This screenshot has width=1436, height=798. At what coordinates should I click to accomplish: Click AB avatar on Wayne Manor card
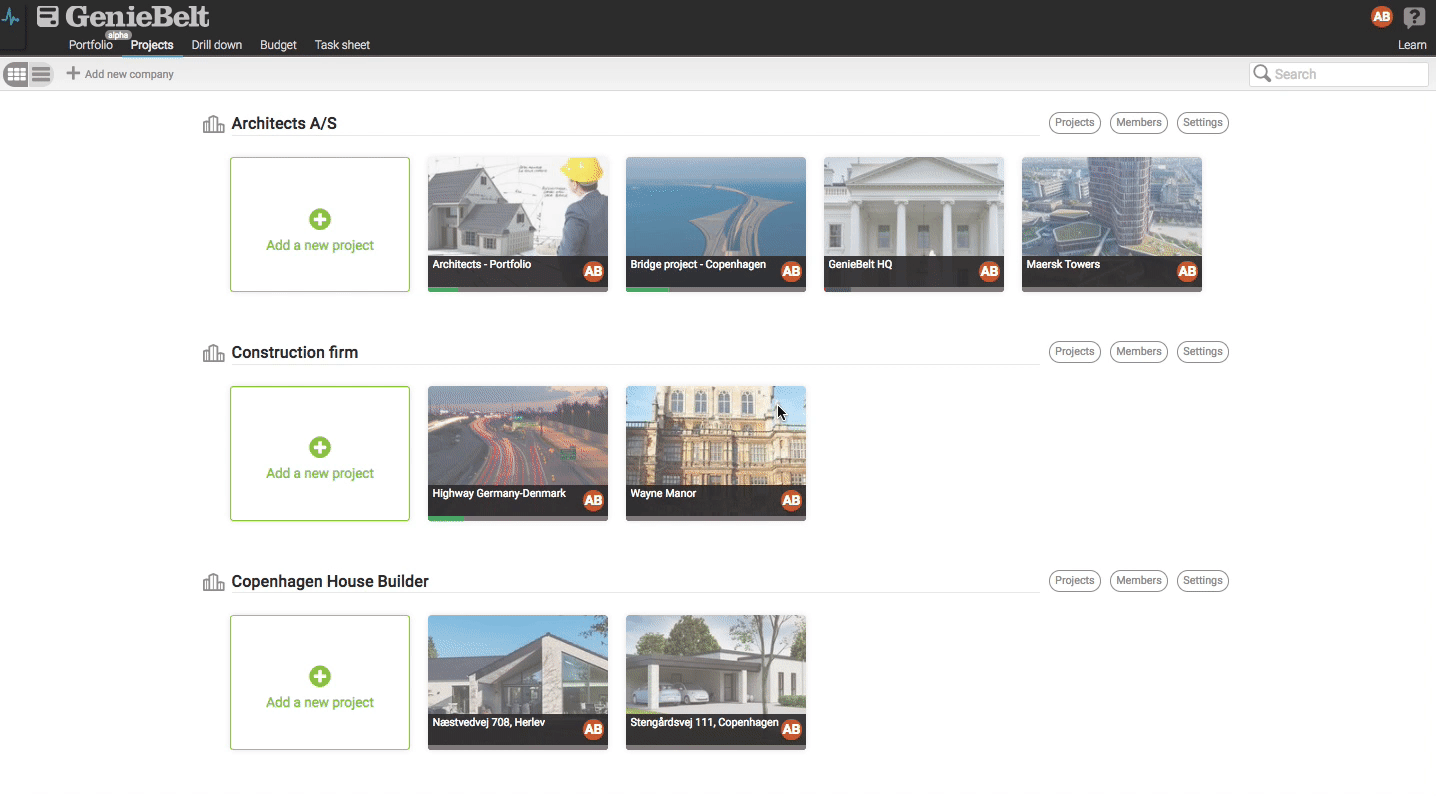(791, 500)
